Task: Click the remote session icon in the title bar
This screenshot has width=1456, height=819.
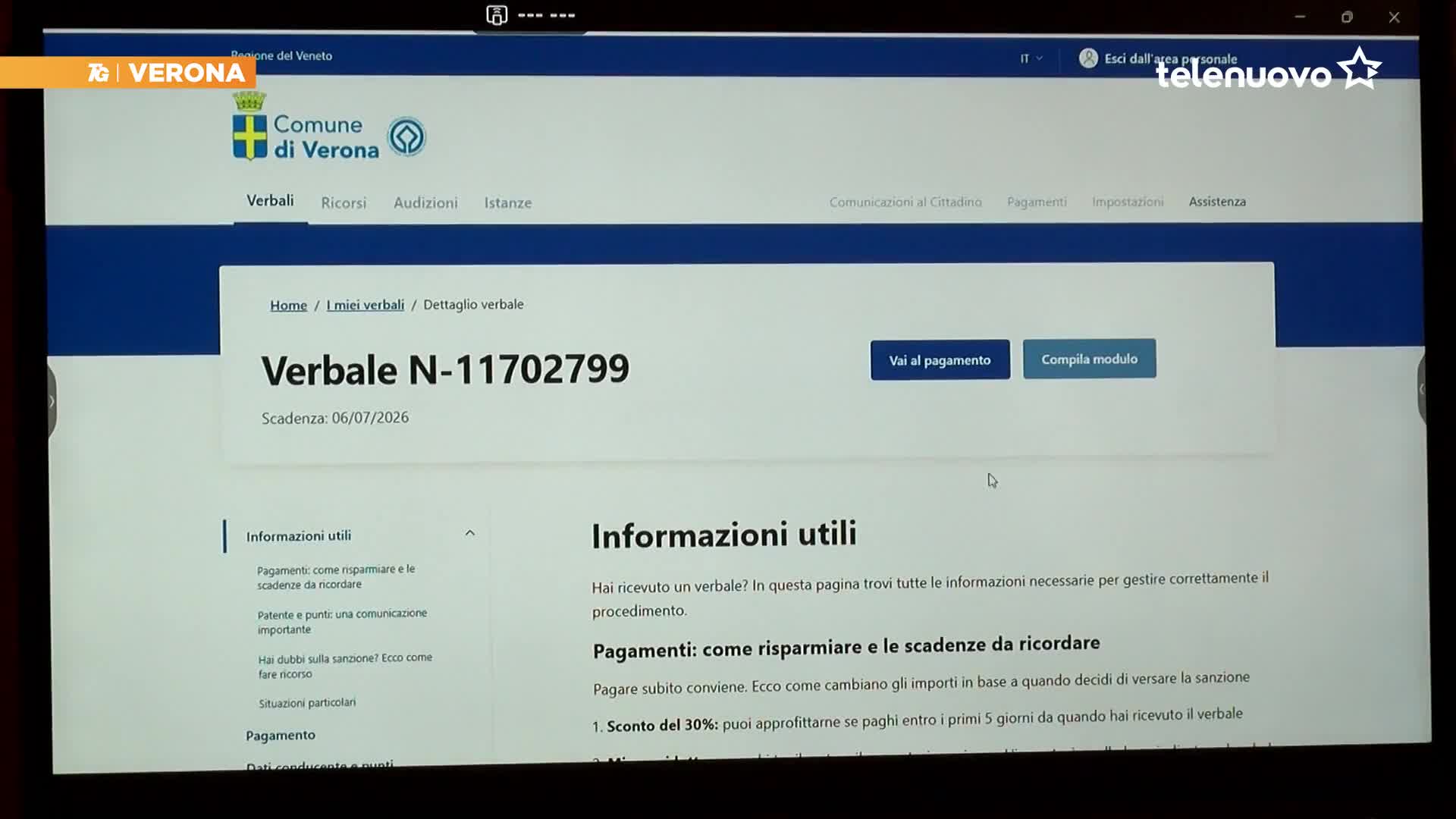Action: tap(497, 15)
